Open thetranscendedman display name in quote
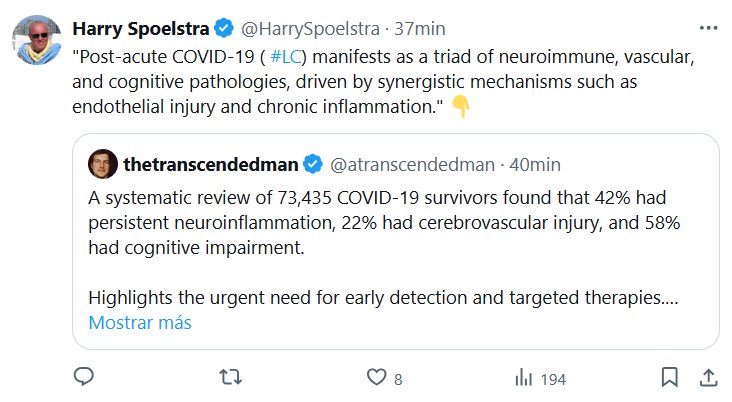The height and width of the screenshot is (402, 732). (209, 163)
